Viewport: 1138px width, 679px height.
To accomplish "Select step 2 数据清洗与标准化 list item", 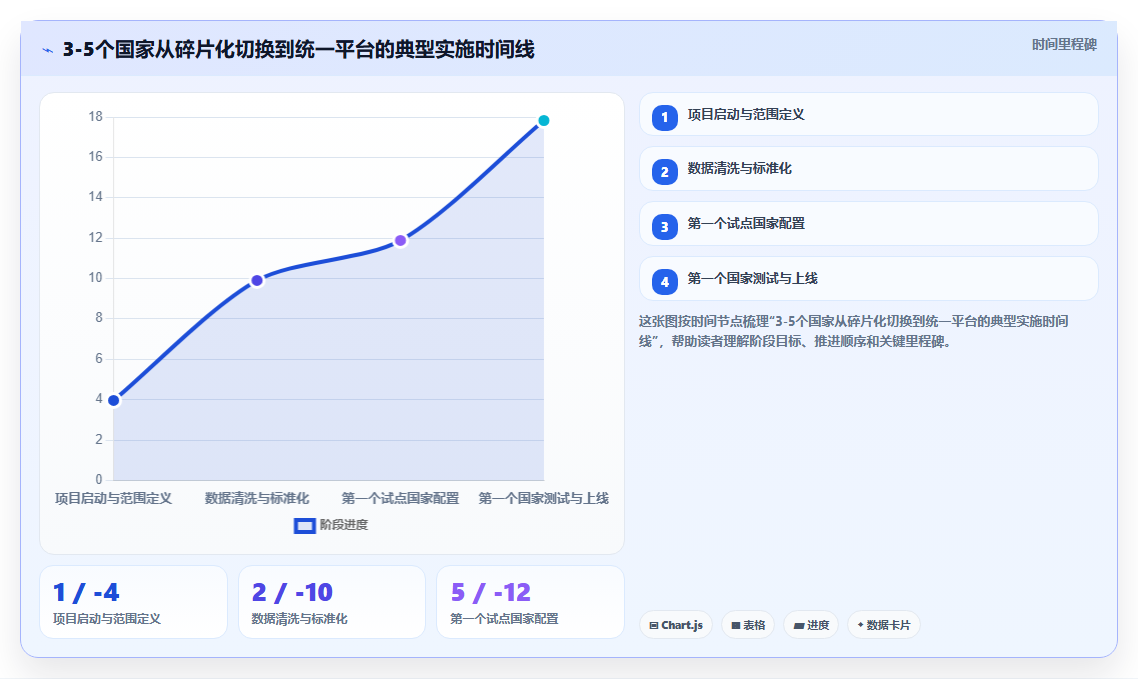I will point(868,169).
